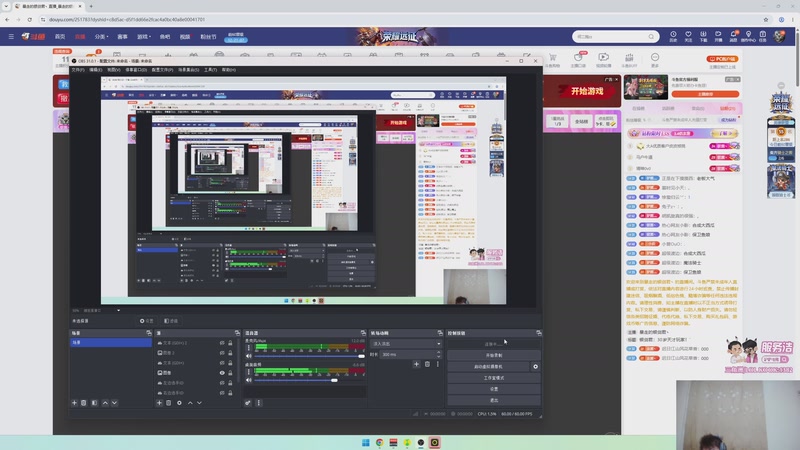
Task: Open 关注 follow heart icon in Douyu header
Action: point(688,36)
